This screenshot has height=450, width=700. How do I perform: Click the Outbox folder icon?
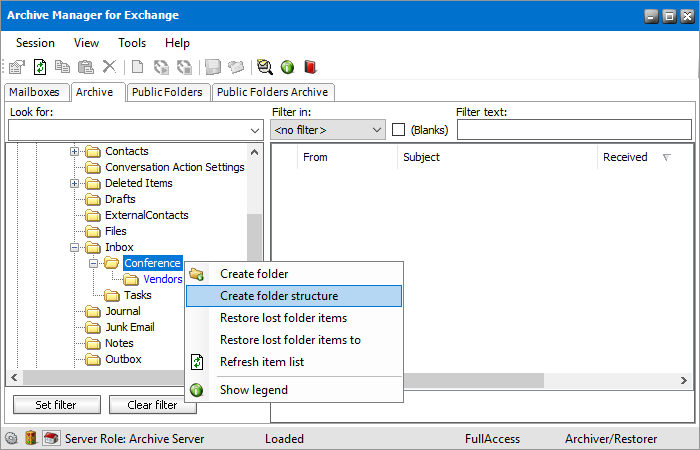tap(93, 360)
